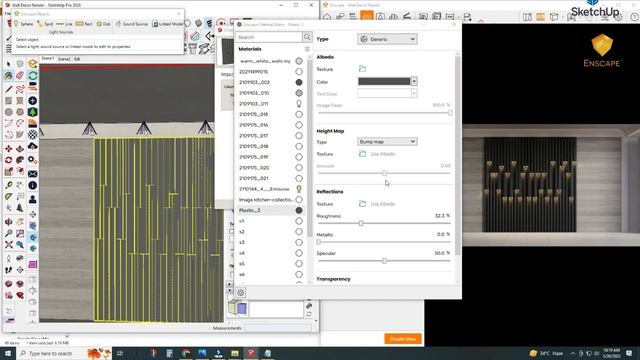Select material 2109103_002 dark swatch
The width and height of the screenshot is (640, 360).
pyautogui.click(x=299, y=82)
